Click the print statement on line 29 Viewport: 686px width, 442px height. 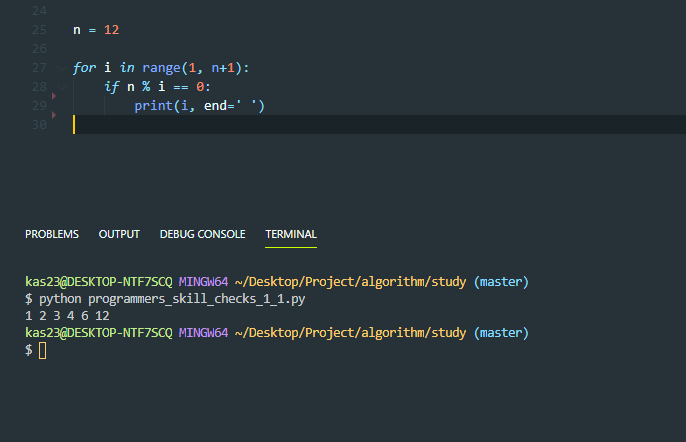click(200, 106)
